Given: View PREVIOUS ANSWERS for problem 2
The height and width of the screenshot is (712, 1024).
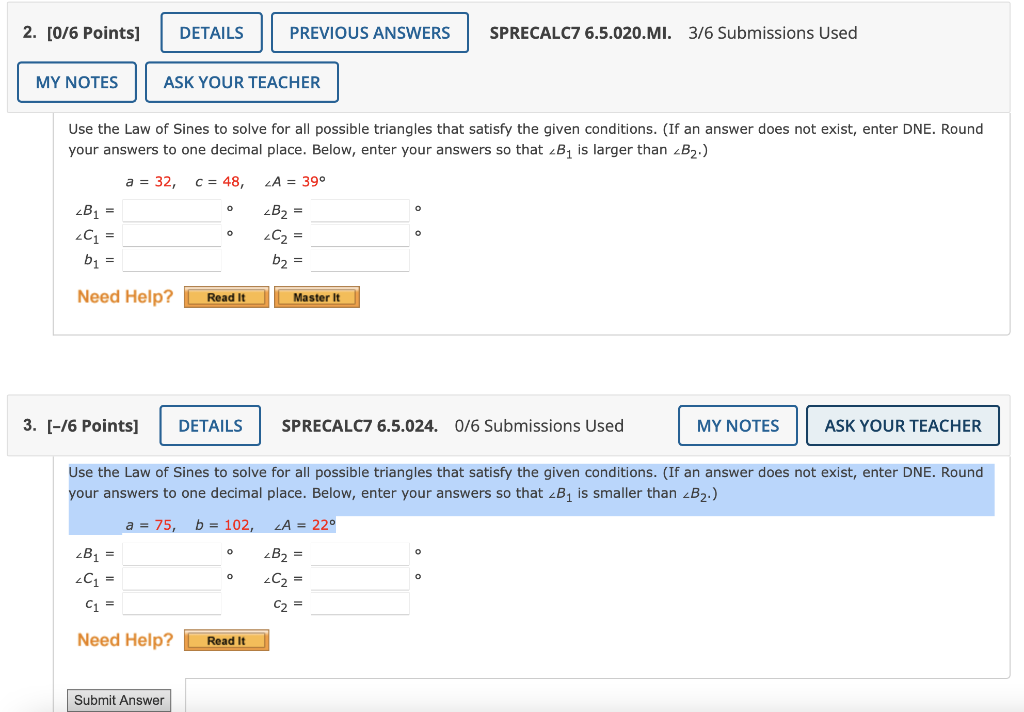Looking at the screenshot, I should [x=369, y=32].
